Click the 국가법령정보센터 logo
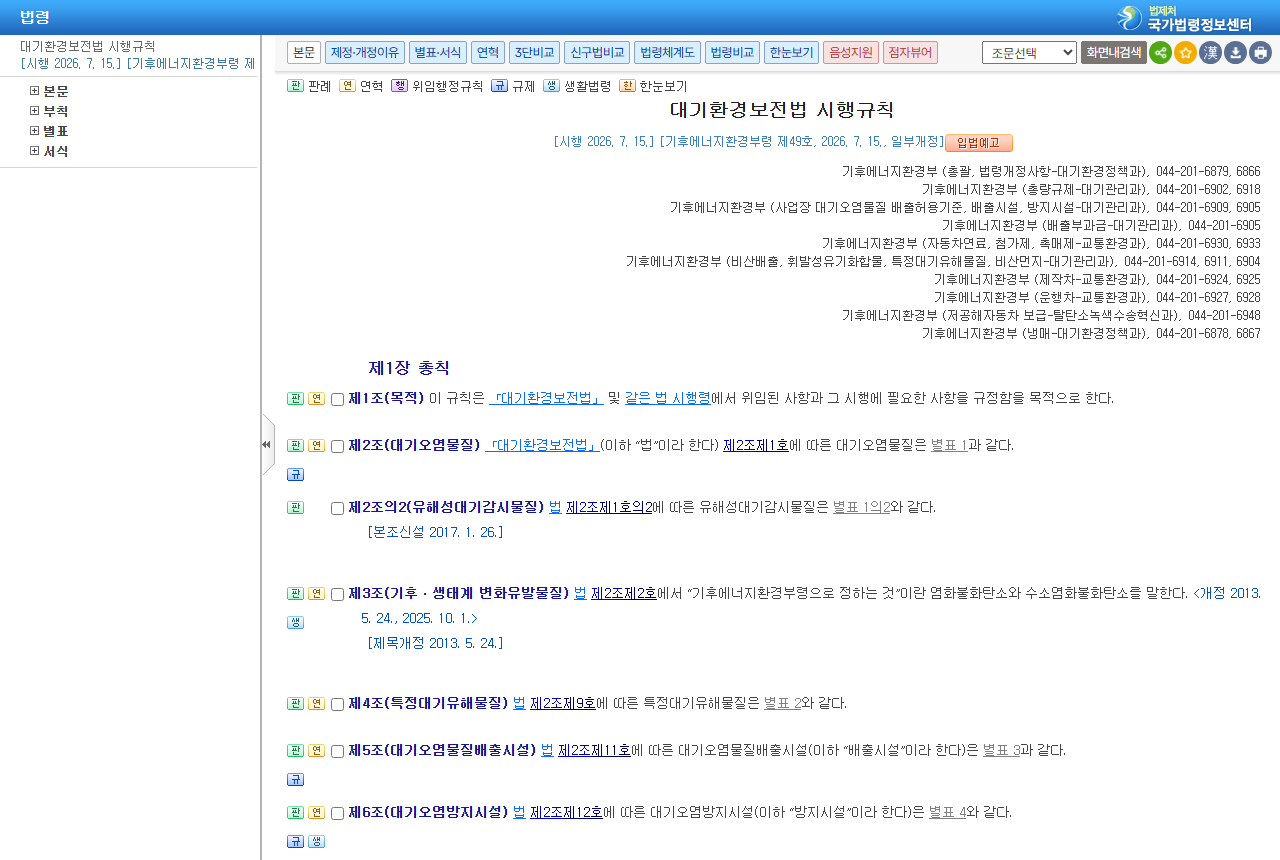 click(1186, 17)
